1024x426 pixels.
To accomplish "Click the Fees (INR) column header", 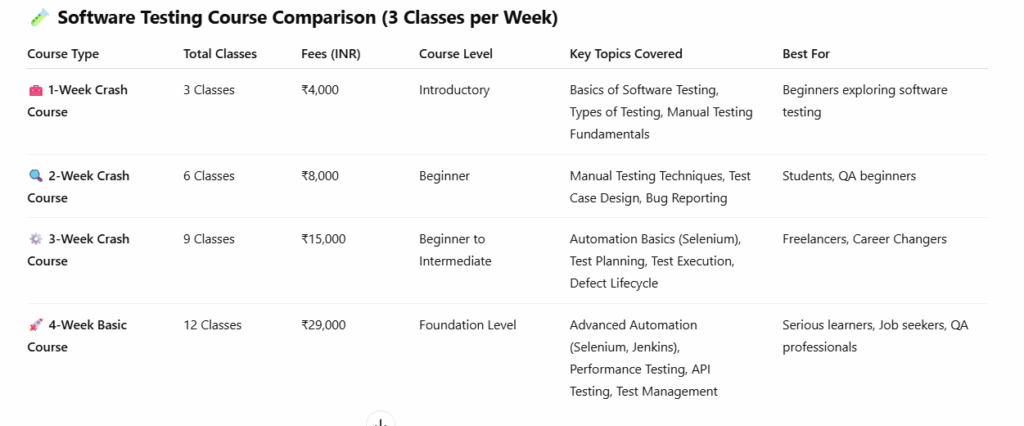I will (331, 54).
